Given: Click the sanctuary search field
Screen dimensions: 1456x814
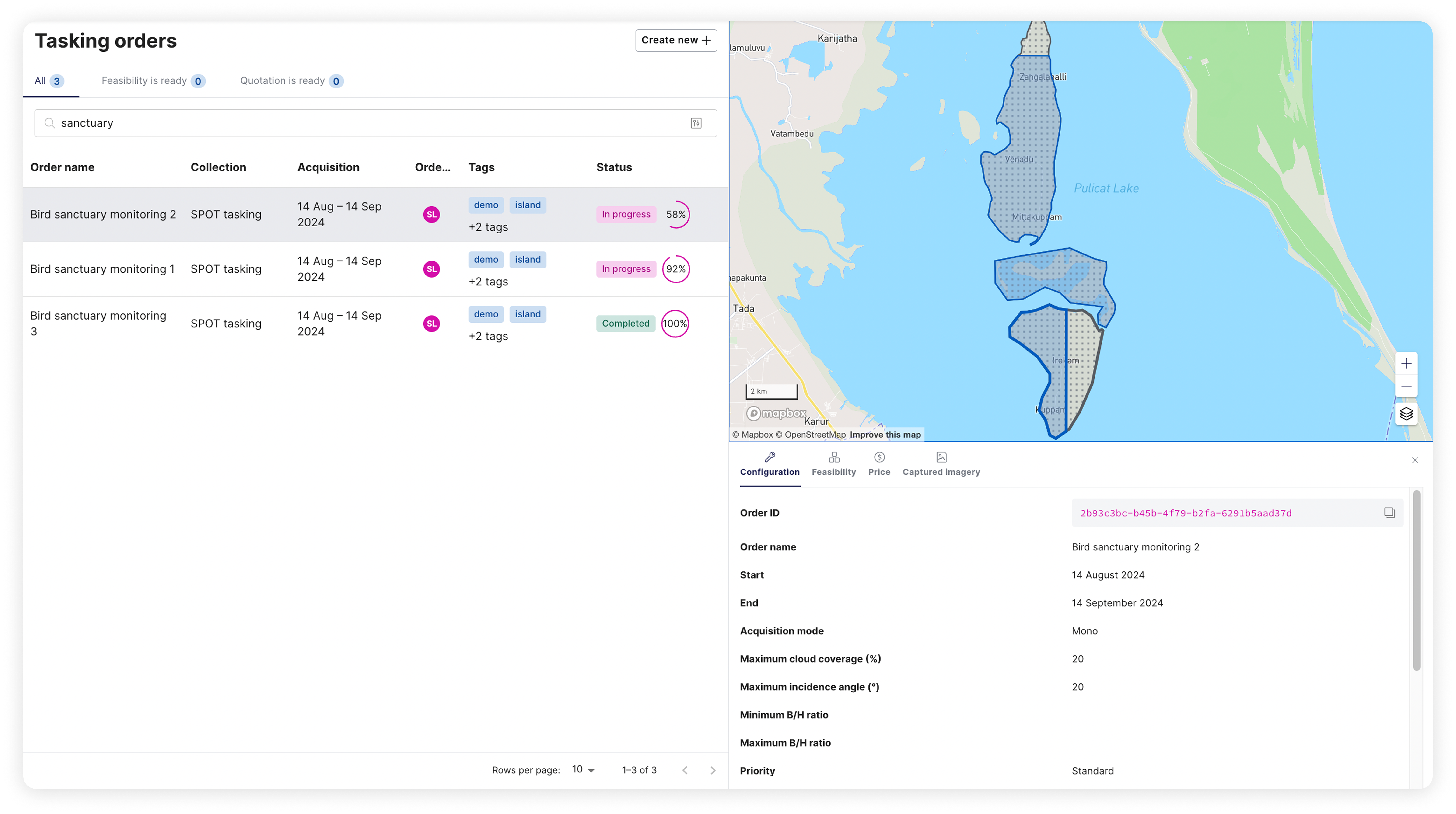Looking at the screenshot, I should point(375,123).
